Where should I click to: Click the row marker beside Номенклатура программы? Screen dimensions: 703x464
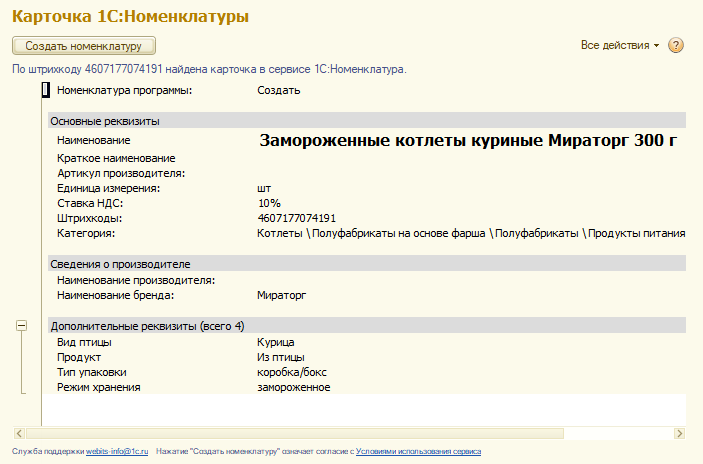(x=45, y=90)
